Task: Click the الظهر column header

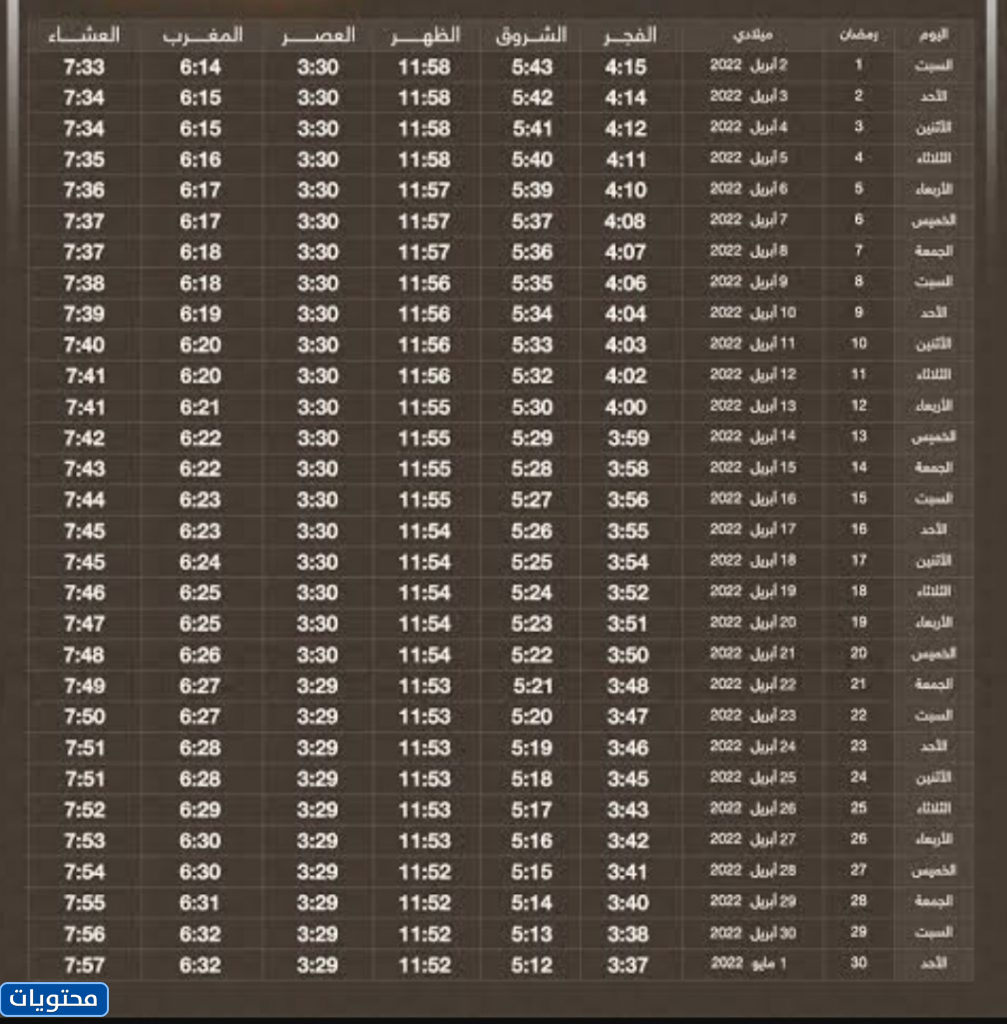Action: [426, 35]
